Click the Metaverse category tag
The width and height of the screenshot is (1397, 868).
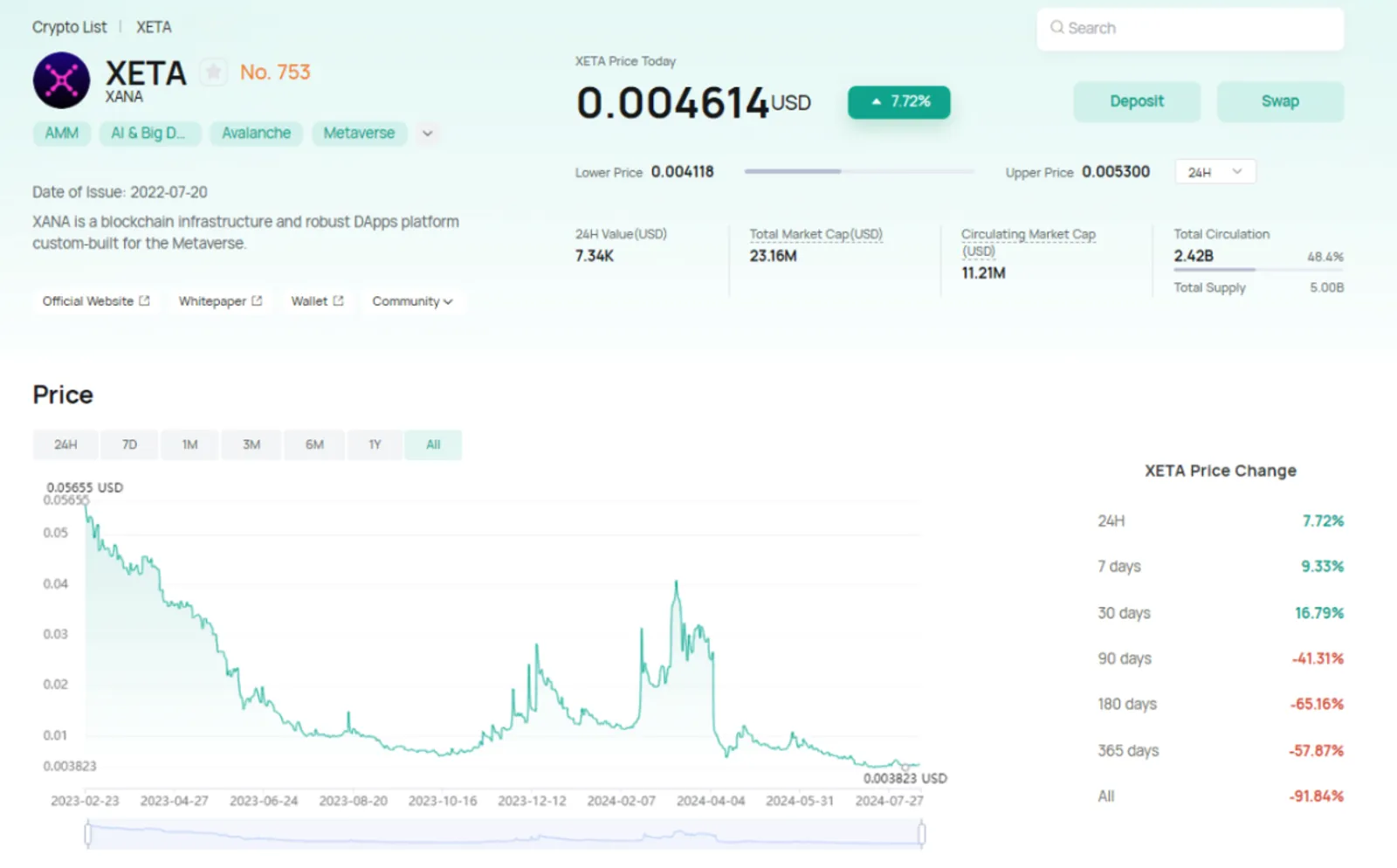359,134
